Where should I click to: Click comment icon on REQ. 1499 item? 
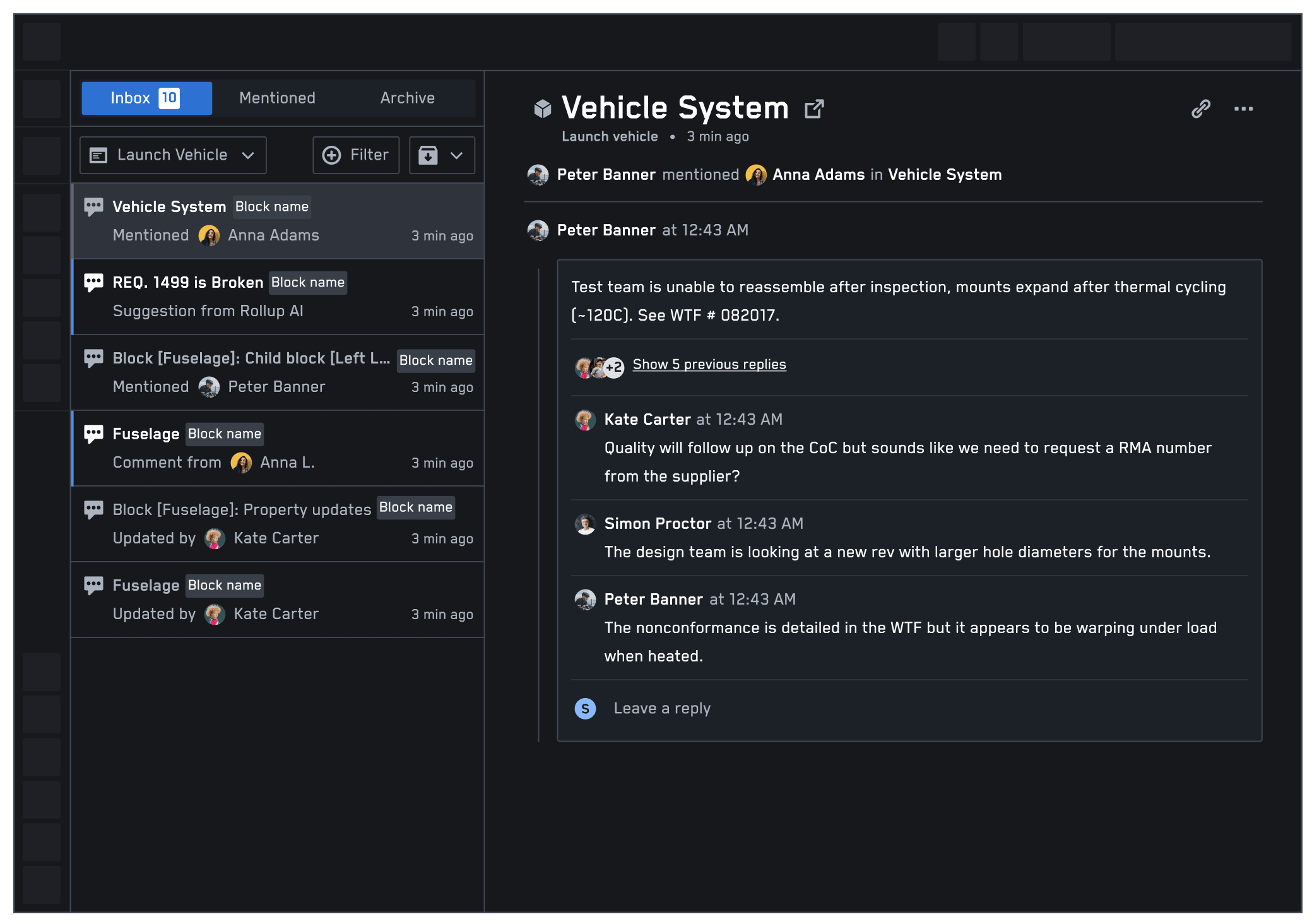[93, 282]
